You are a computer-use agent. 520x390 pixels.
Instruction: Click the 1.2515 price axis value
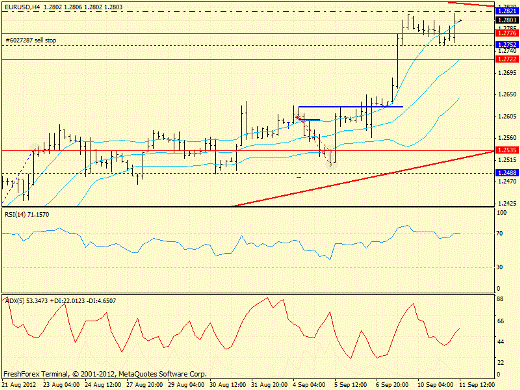tap(507, 160)
